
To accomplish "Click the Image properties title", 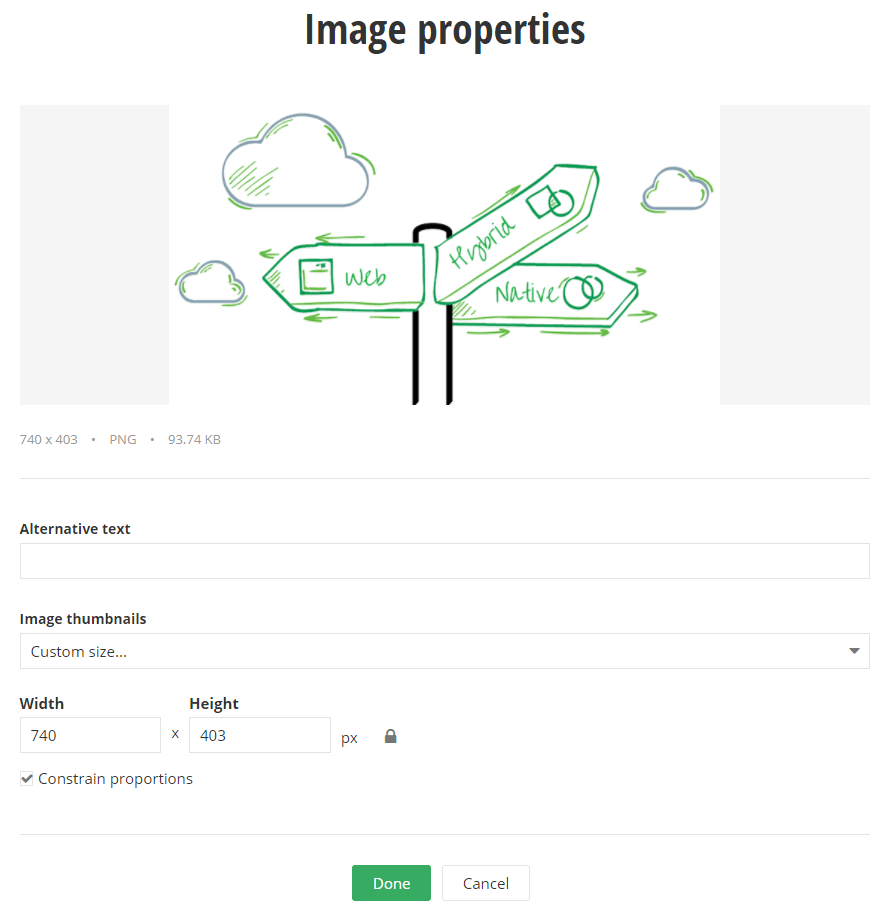I will click(x=445, y=30).
